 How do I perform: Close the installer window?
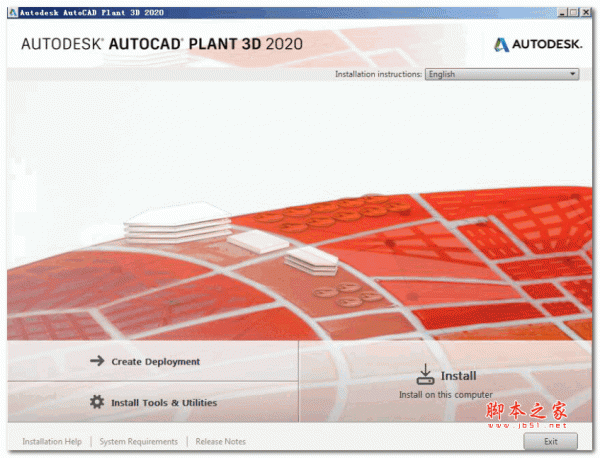click(585, 12)
